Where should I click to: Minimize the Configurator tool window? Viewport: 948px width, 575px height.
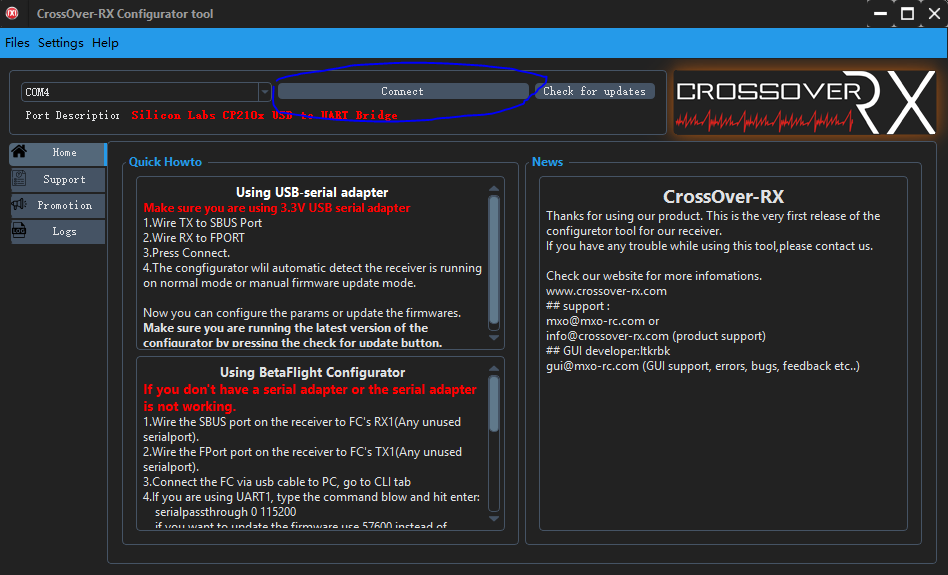(x=880, y=13)
